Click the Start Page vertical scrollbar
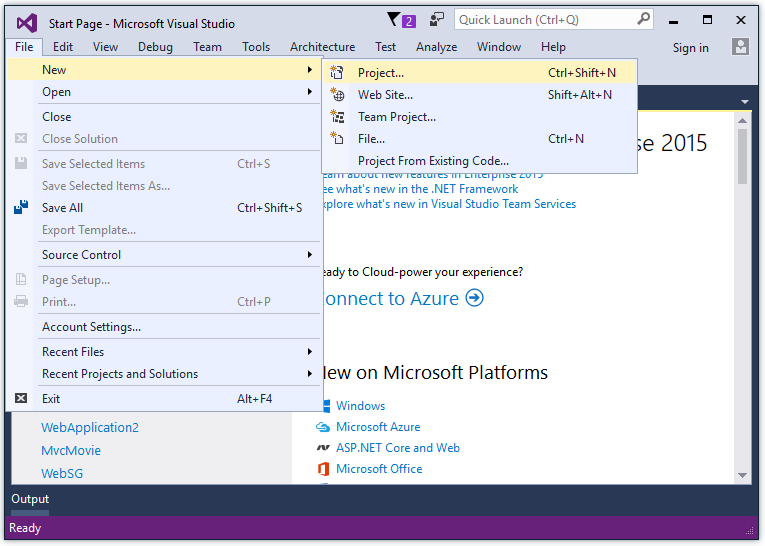 [743, 300]
